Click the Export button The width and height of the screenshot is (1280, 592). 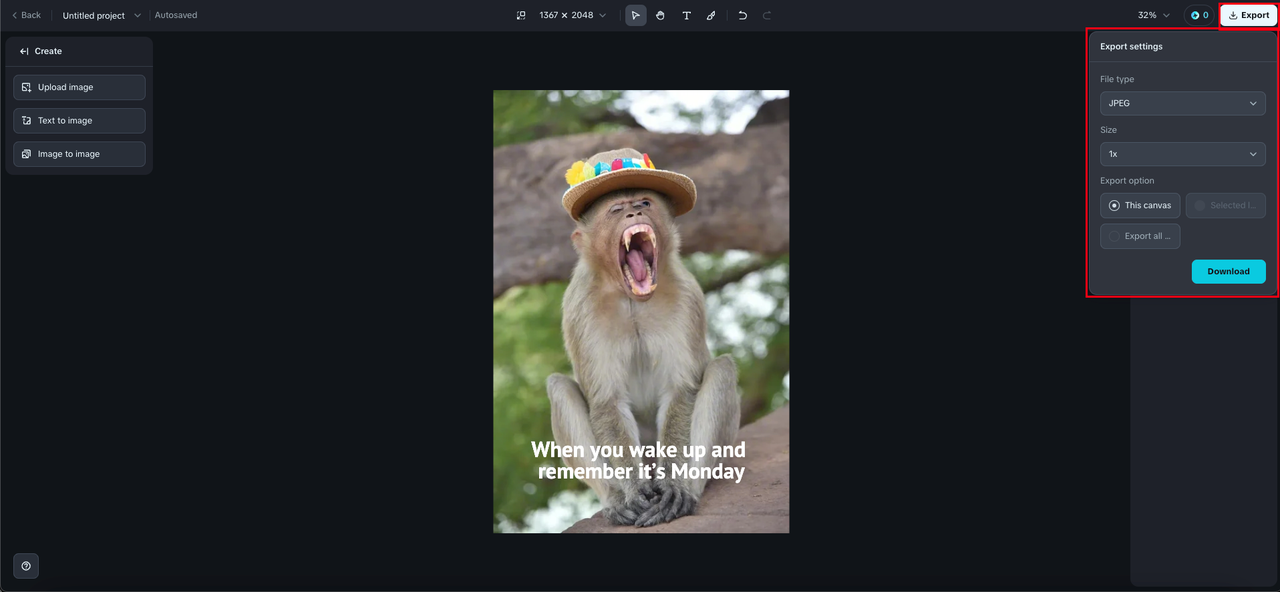pyautogui.click(x=1249, y=15)
